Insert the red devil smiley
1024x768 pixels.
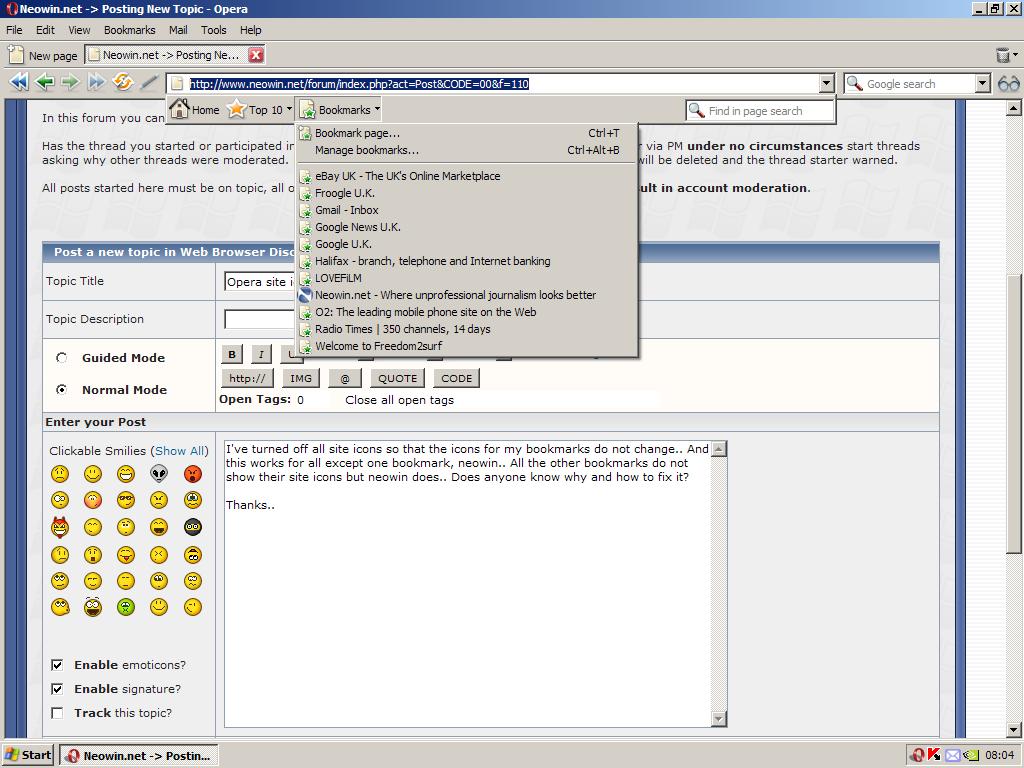point(59,526)
